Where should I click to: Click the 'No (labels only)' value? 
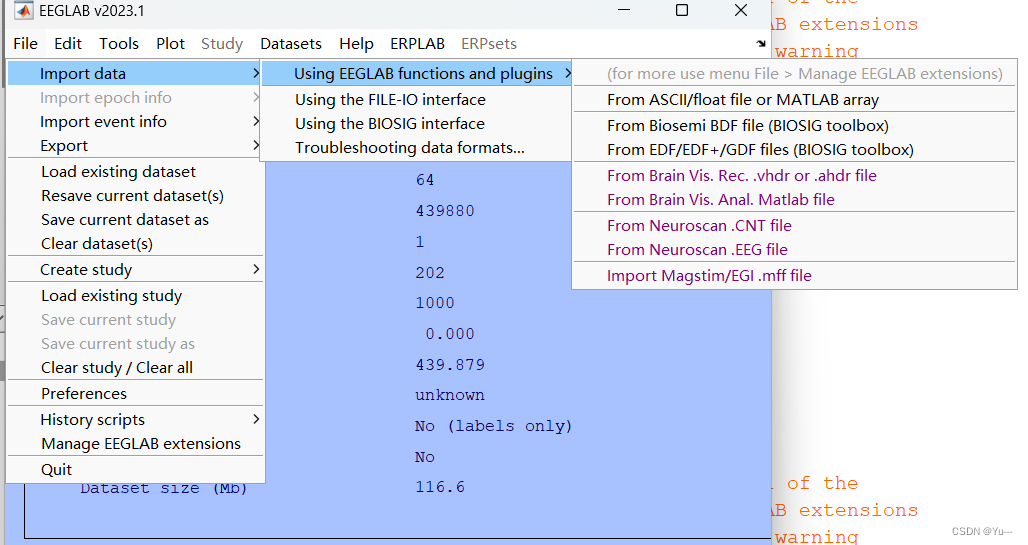pos(493,426)
